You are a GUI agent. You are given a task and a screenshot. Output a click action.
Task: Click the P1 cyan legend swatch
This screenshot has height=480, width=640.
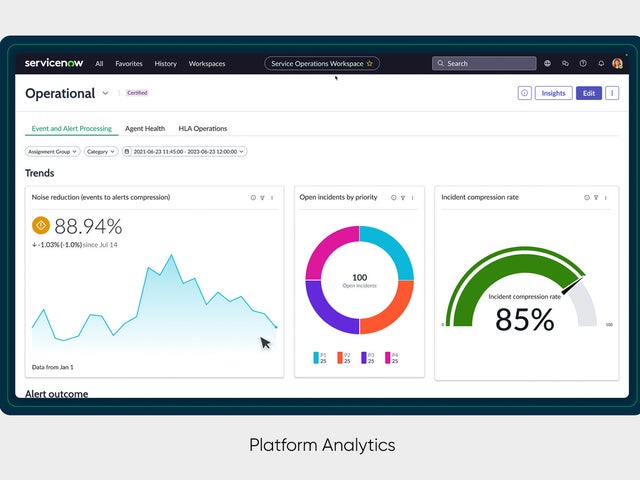(x=316, y=358)
